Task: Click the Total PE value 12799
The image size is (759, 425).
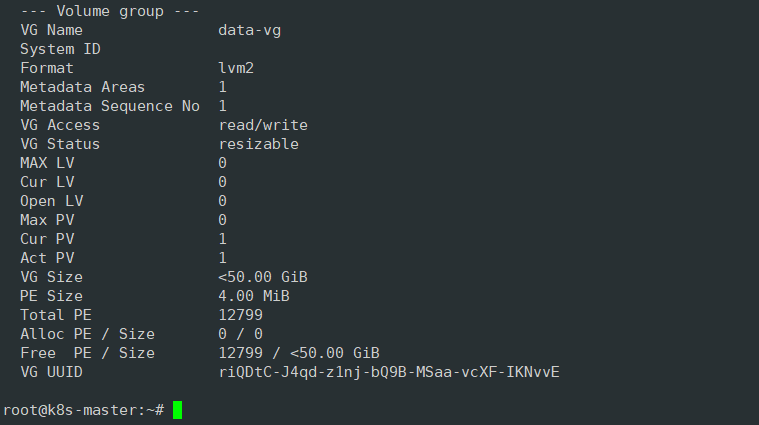Action: pyautogui.click(x=240, y=315)
